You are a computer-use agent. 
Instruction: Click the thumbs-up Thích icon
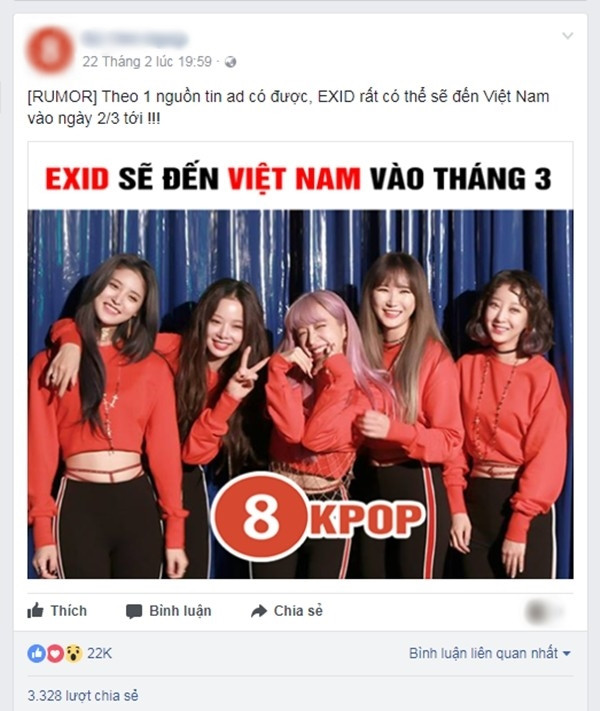coord(35,611)
